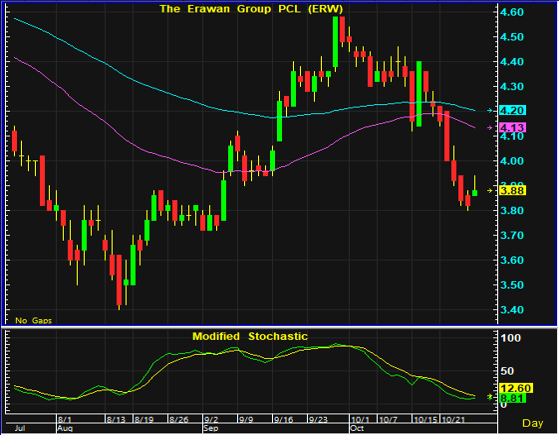
Task: Click the 8/19 date marker
Action: 144,419
